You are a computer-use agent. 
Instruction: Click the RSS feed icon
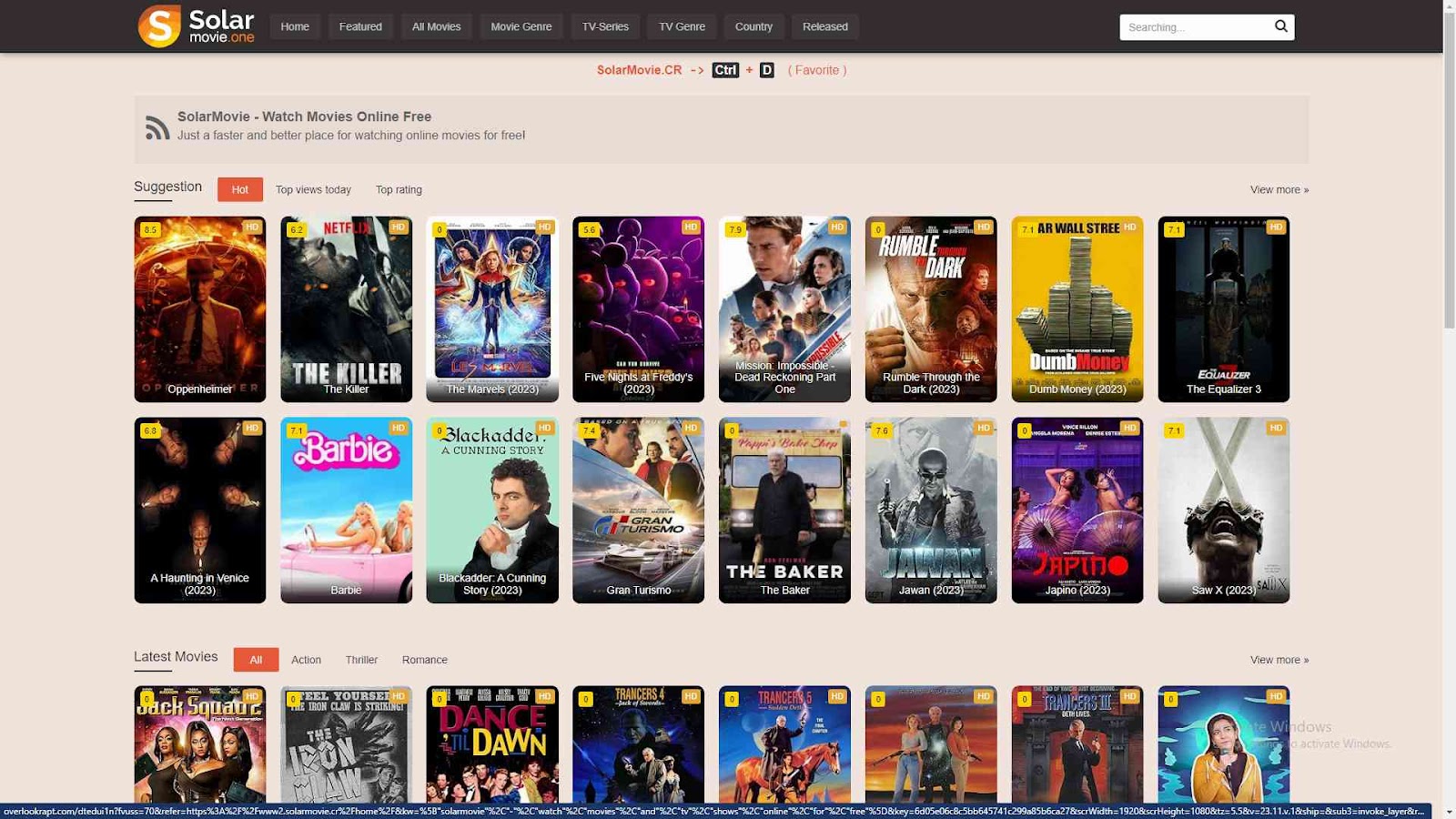pyautogui.click(x=157, y=127)
